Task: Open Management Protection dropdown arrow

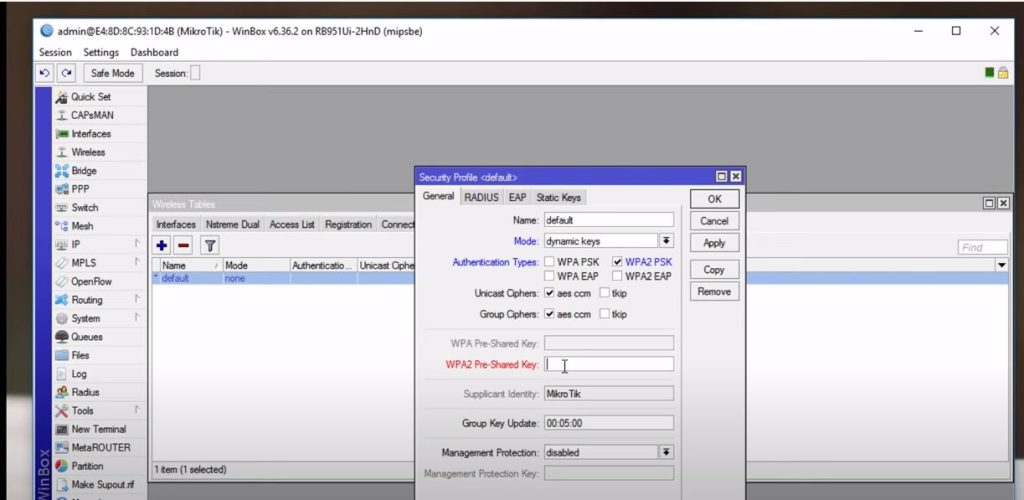Action: coord(666,452)
